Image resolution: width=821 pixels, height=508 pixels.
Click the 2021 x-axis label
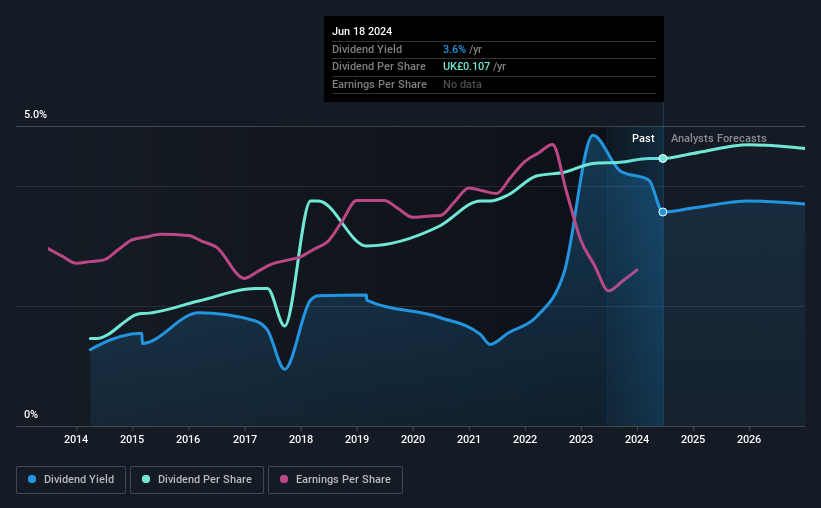coord(469,439)
